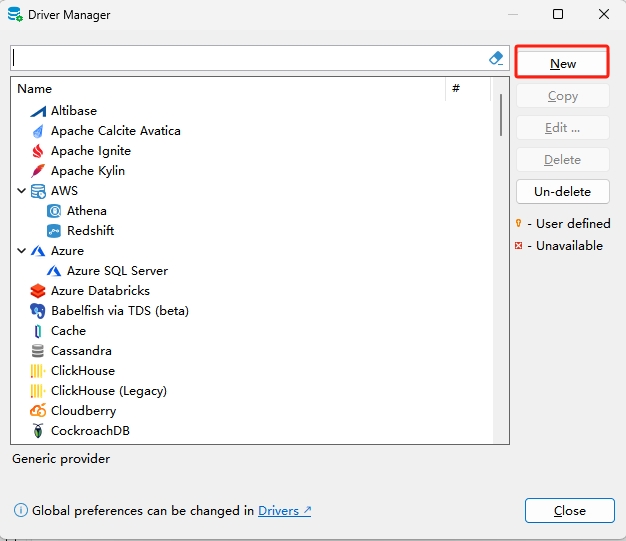Open the Drivers preferences link
Viewport: 626px width, 541px height.
point(284,511)
